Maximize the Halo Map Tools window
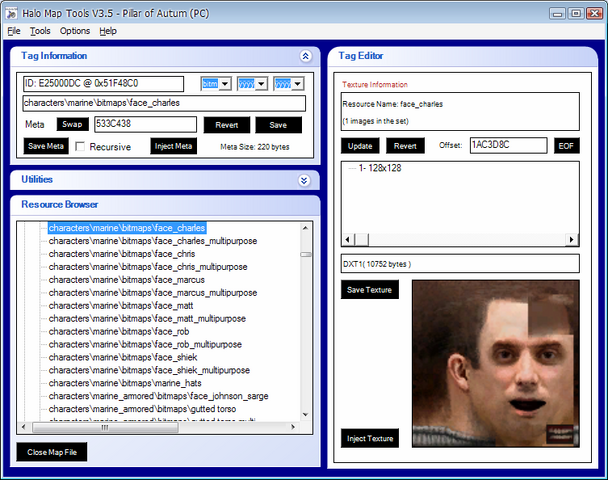Image resolution: width=608 pixels, height=480 pixels. point(576,14)
